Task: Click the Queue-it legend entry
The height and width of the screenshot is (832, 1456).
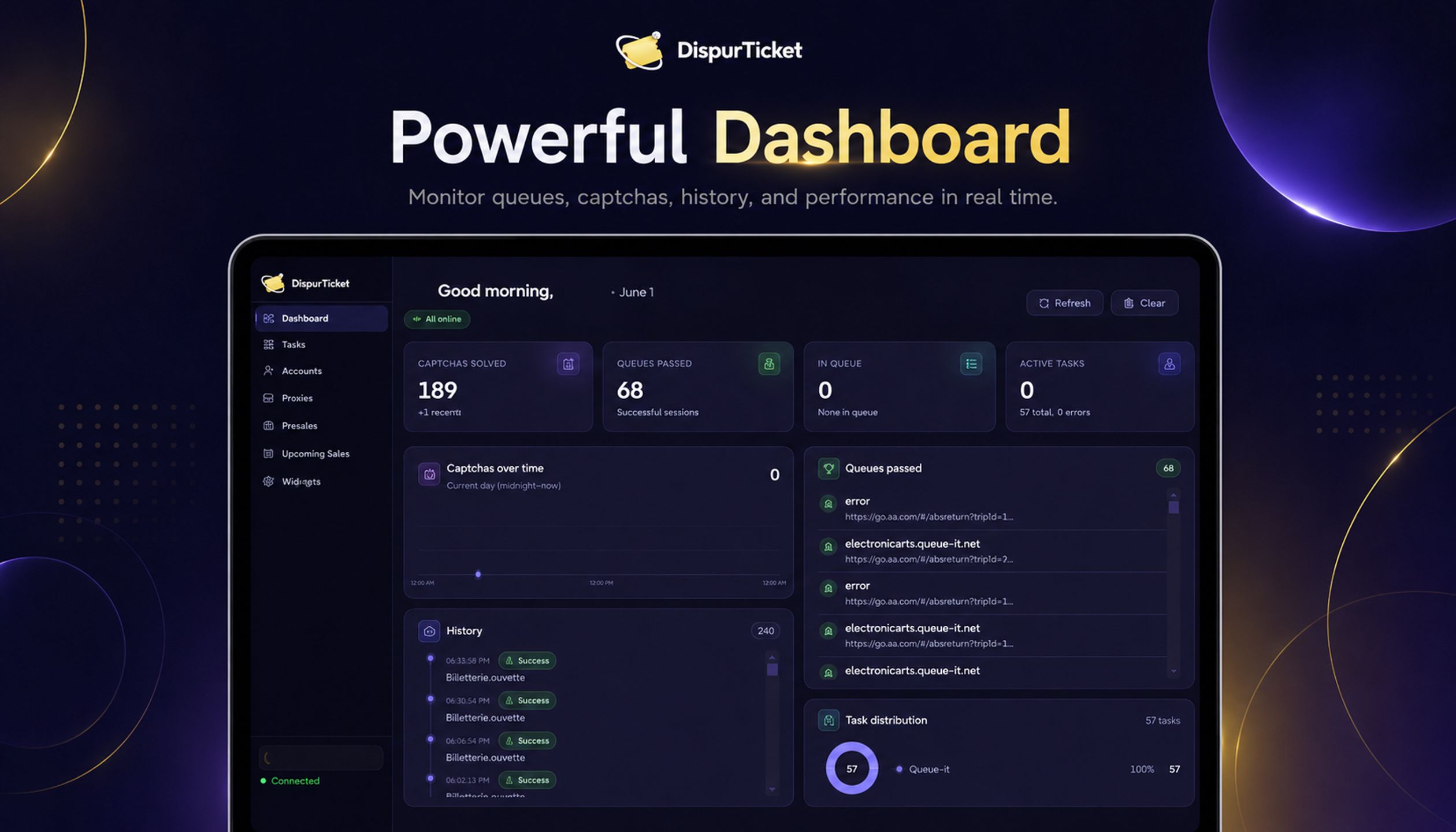Action: pyautogui.click(x=922, y=769)
